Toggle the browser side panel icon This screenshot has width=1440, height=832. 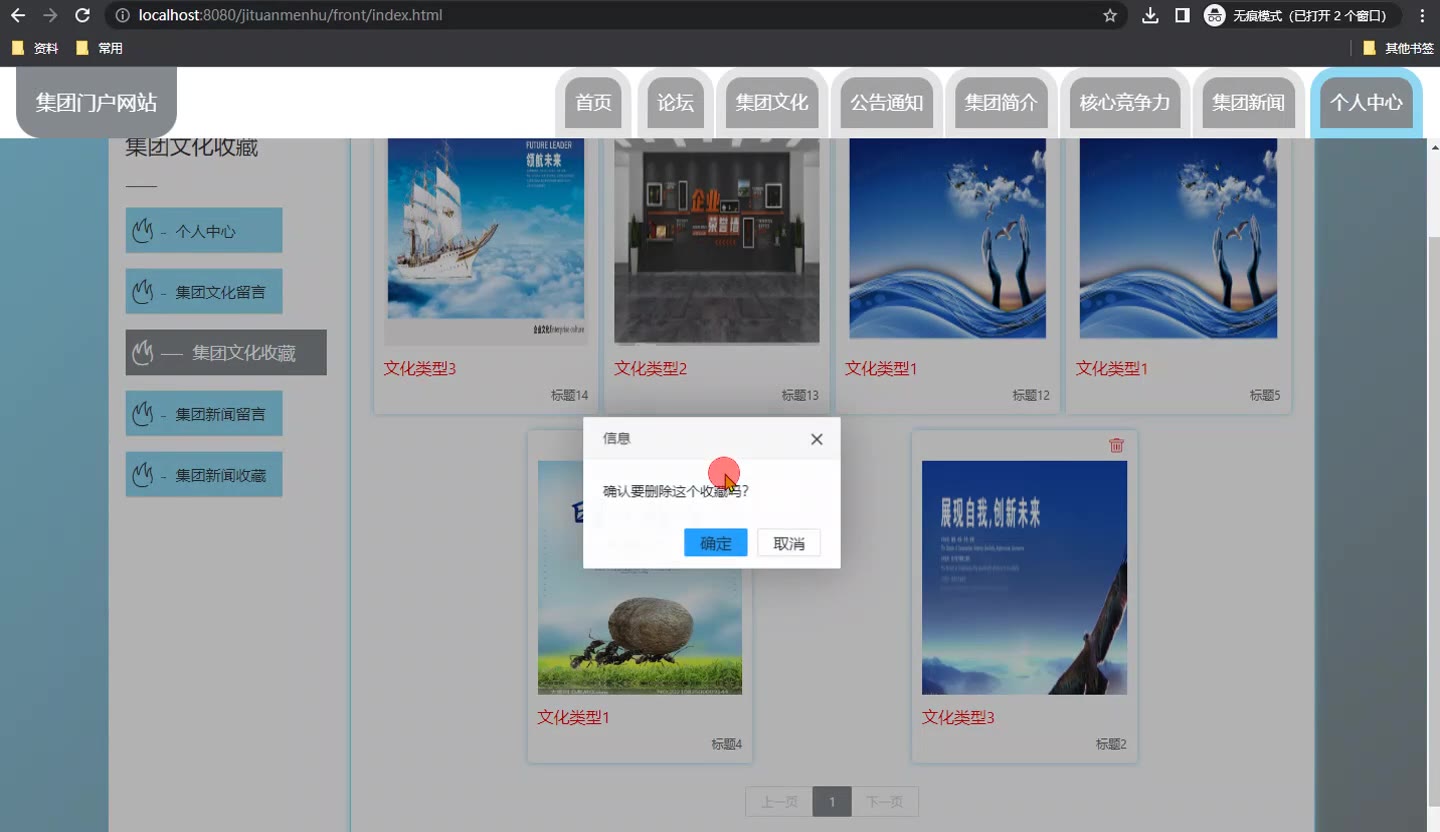tap(1181, 15)
